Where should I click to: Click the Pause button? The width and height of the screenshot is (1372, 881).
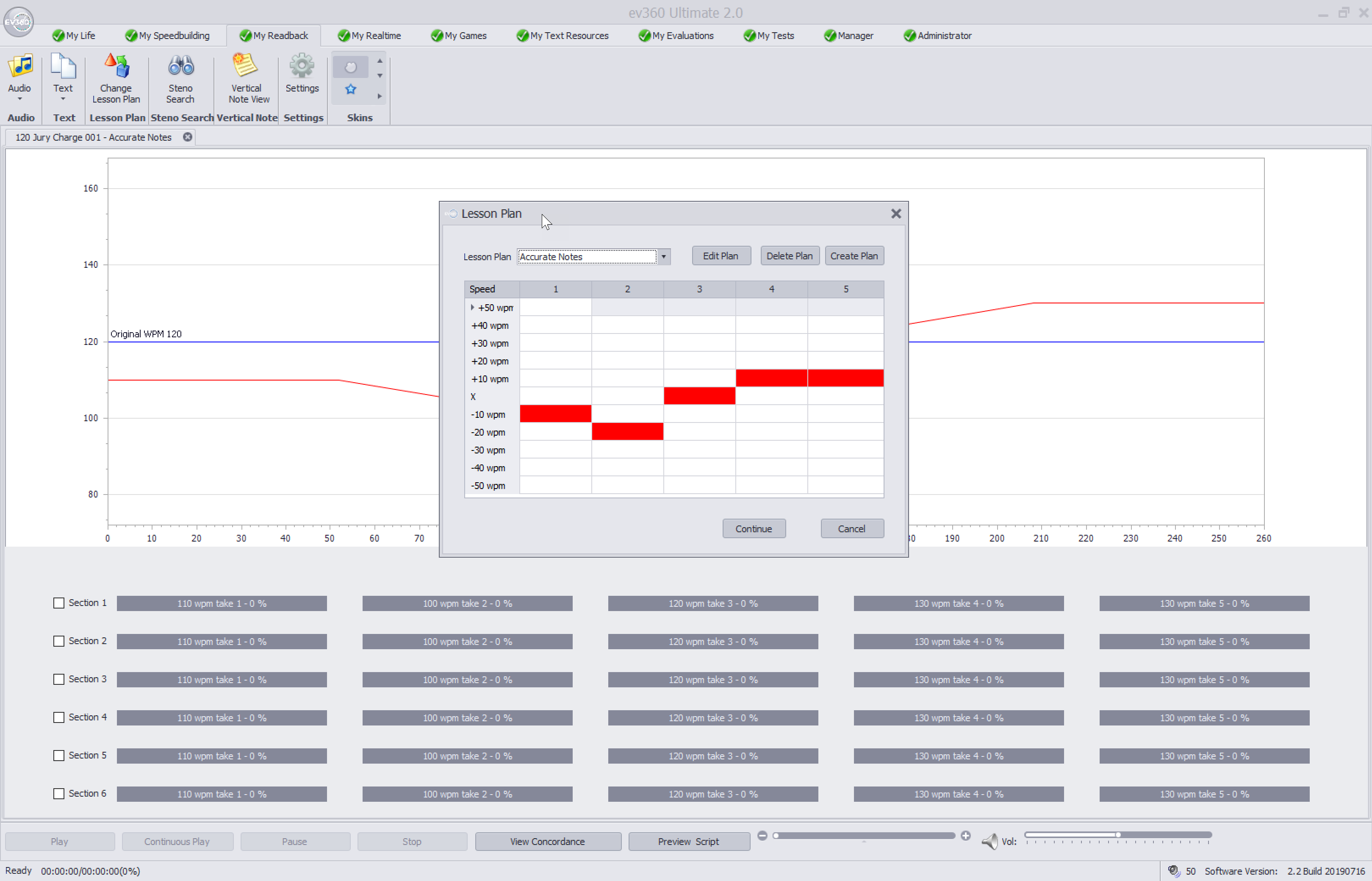pos(295,842)
